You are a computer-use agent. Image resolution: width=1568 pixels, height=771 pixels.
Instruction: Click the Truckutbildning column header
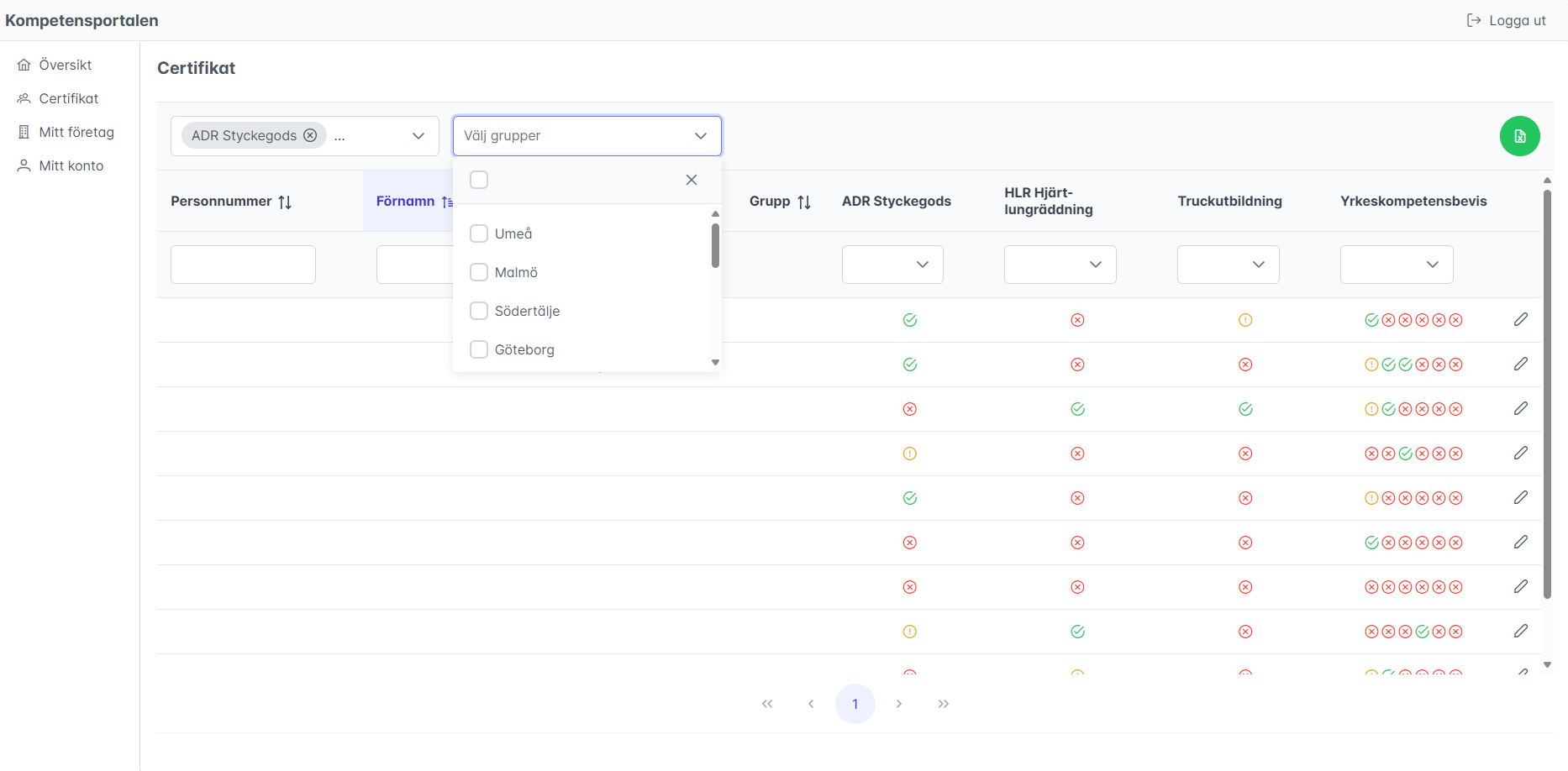1229,202
